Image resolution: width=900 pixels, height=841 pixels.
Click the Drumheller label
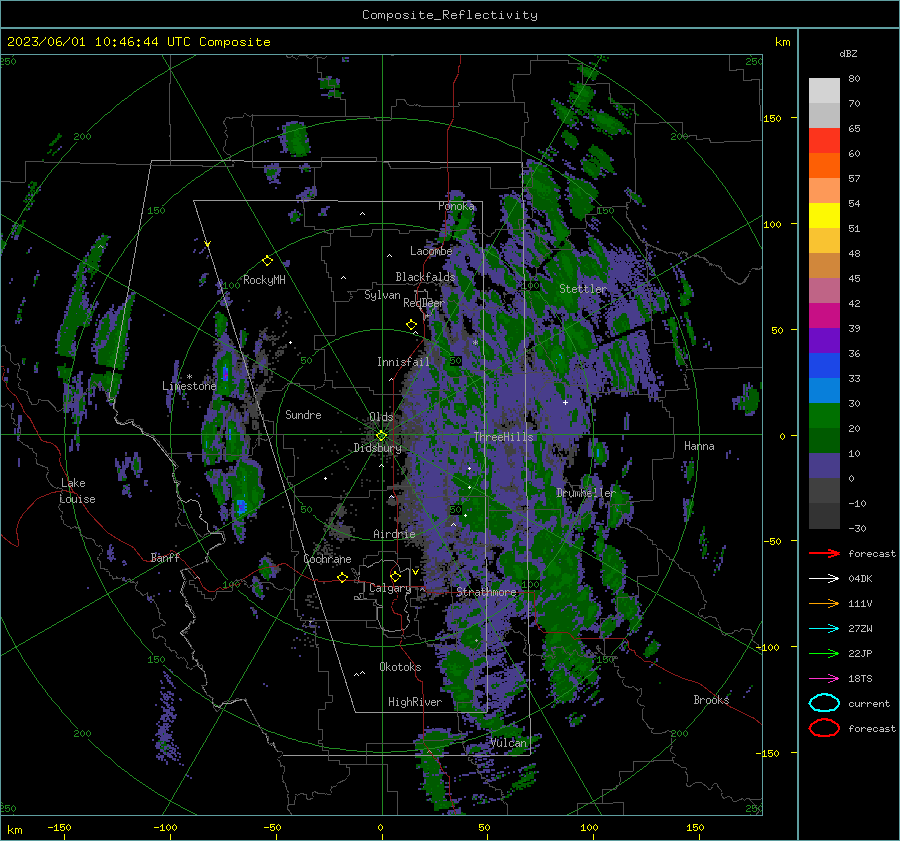pyautogui.click(x=586, y=493)
